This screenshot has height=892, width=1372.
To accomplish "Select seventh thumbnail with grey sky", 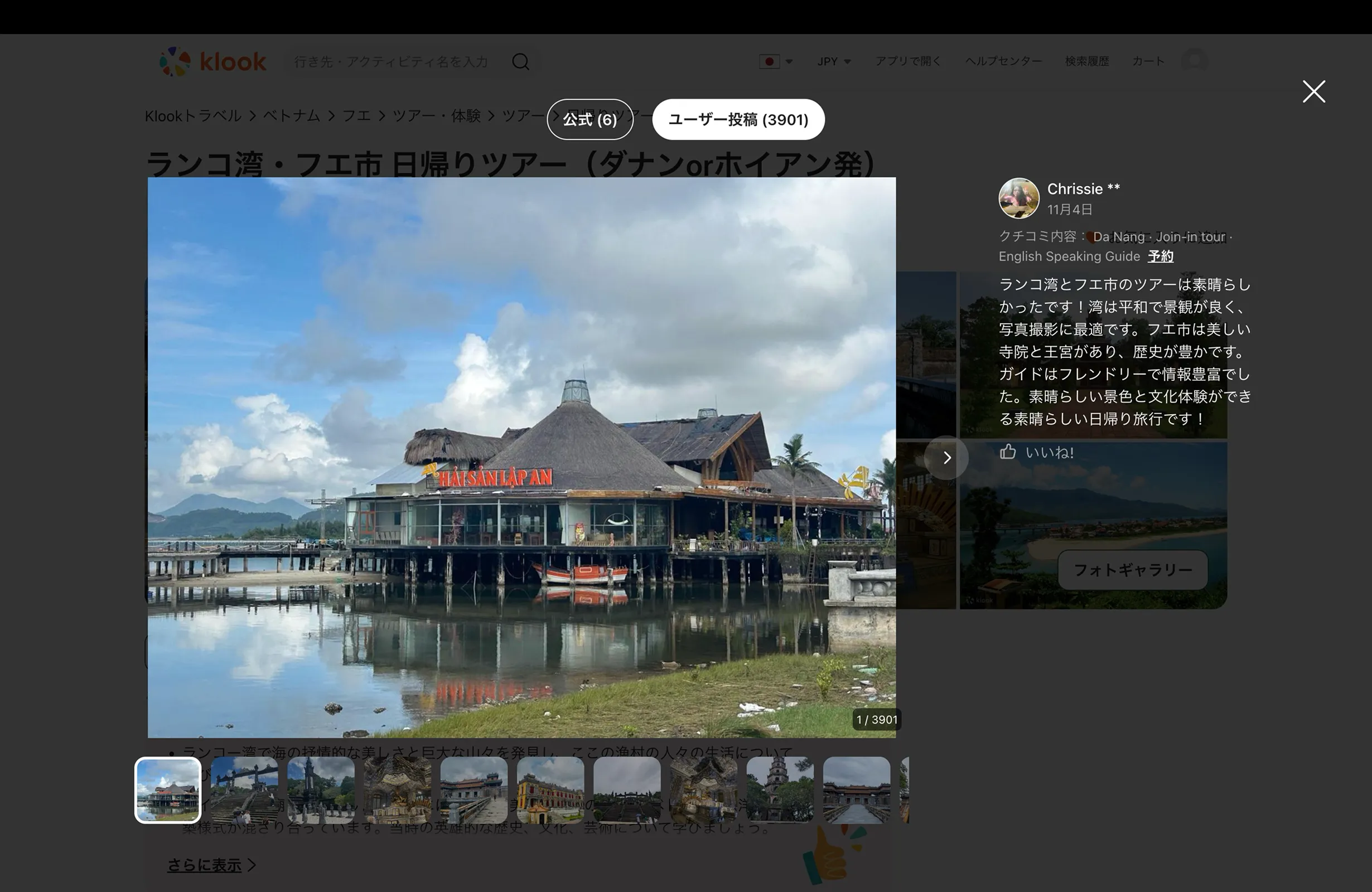I will click(627, 790).
